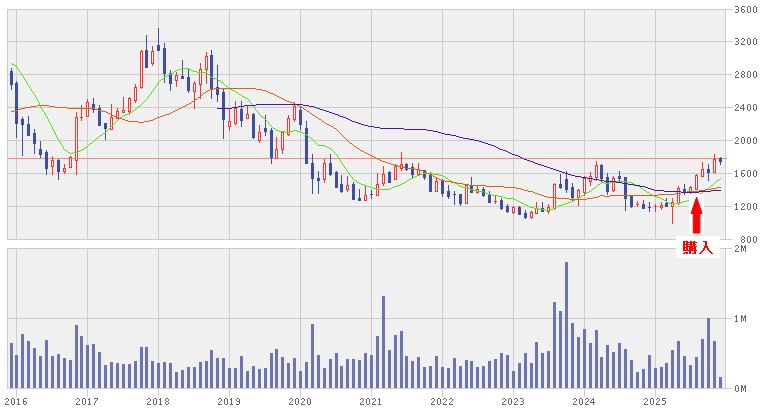This screenshot has height=409, width=762.
Task: Select the 2025 year label on axis
Action: [655, 400]
